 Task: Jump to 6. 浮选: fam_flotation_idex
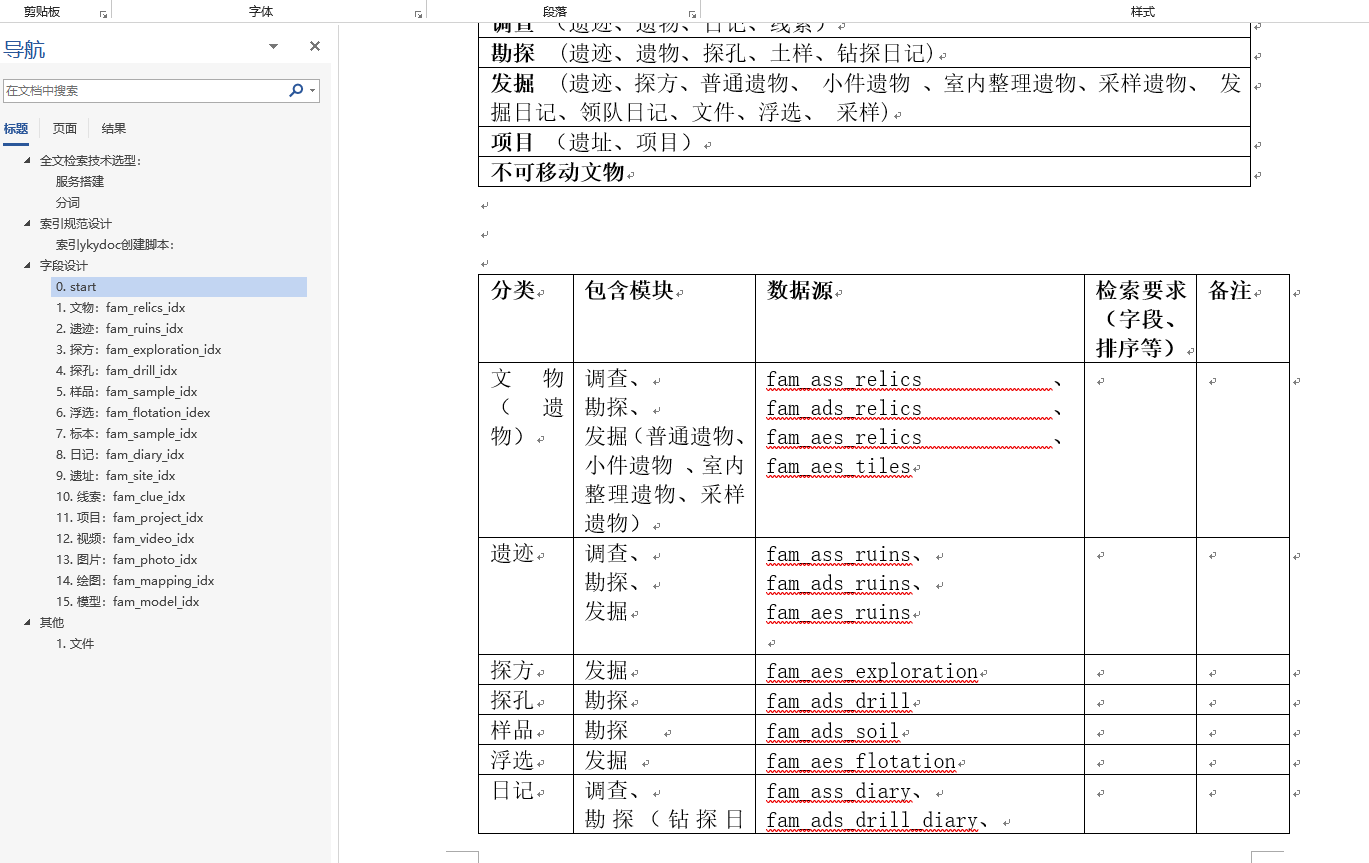click(133, 412)
